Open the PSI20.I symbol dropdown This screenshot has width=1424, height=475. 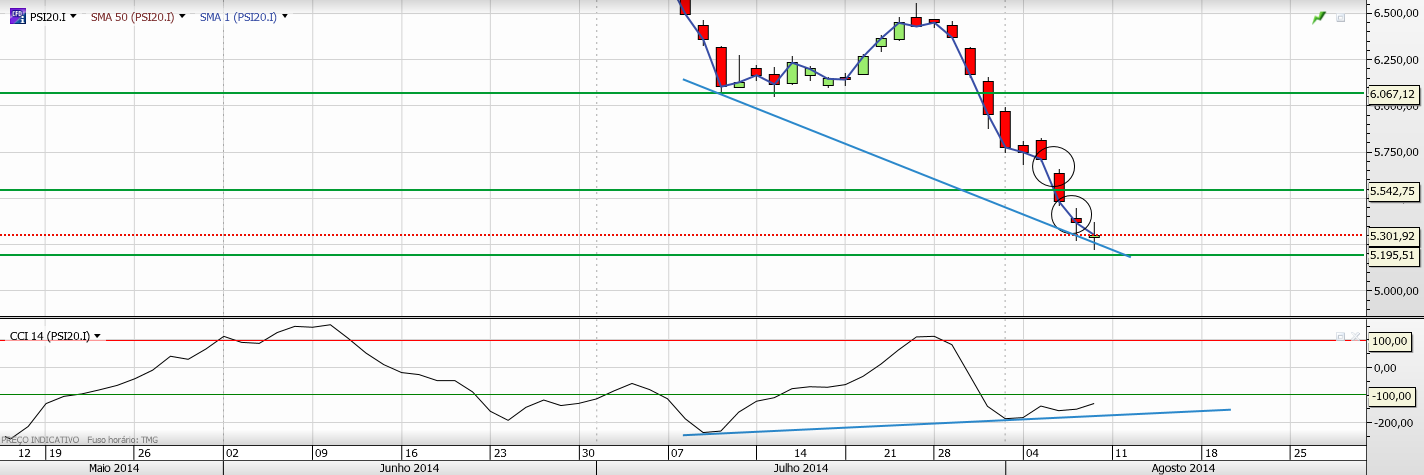71,16
